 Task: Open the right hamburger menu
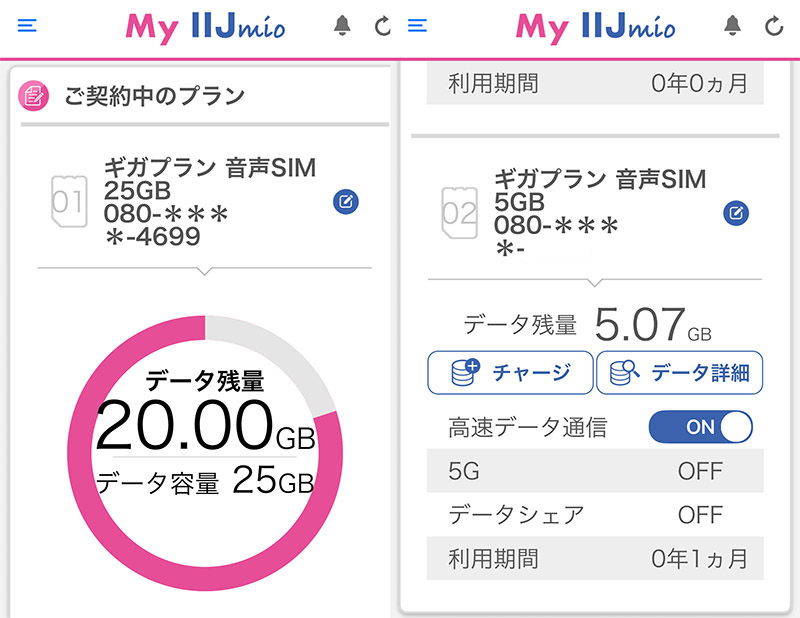tap(417, 26)
